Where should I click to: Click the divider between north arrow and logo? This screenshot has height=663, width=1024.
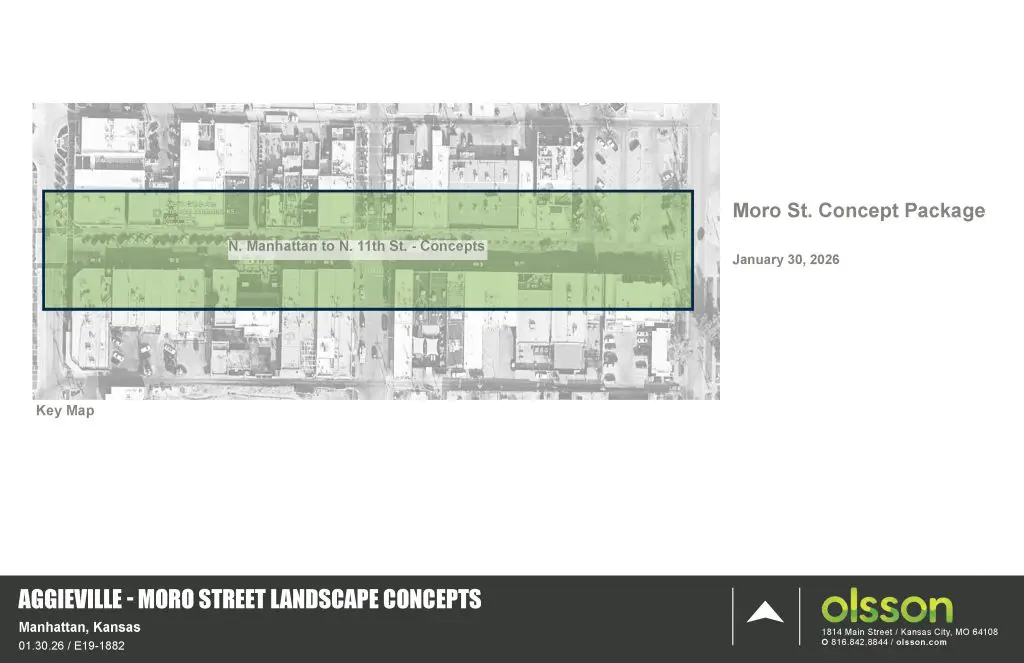tap(800, 615)
